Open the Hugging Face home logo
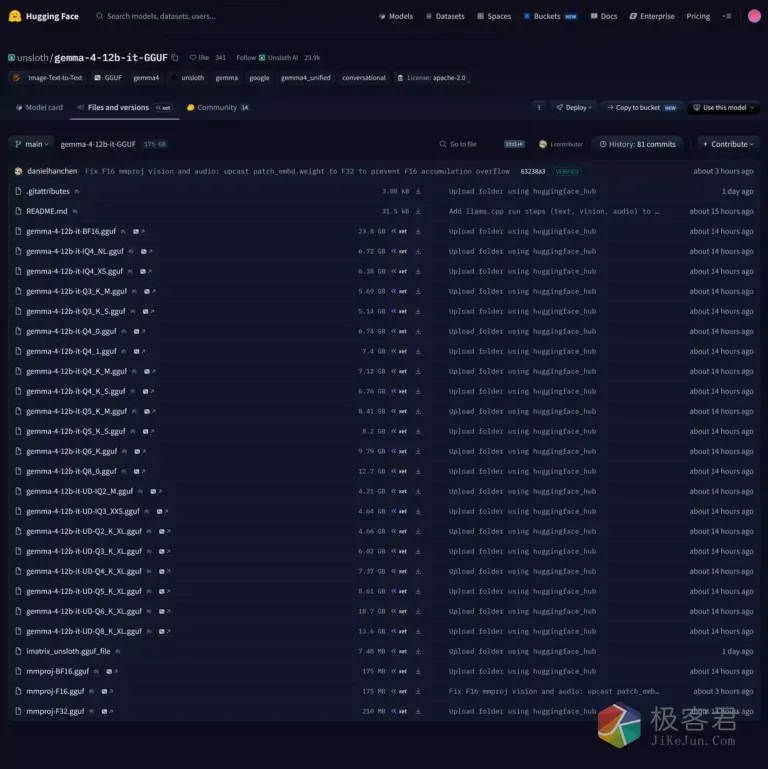 (x=44, y=16)
